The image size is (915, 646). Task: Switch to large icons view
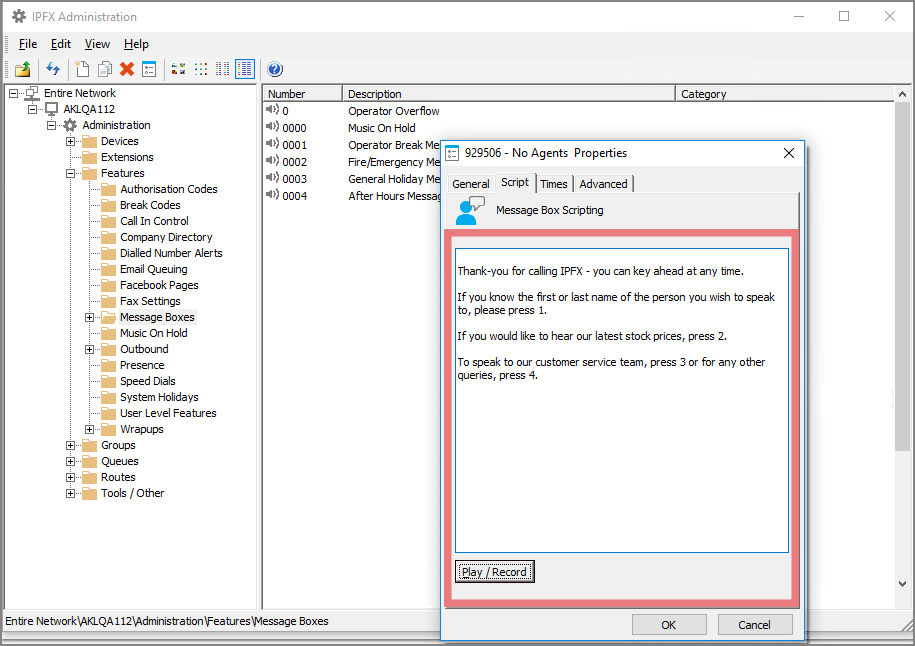click(x=179, y=69)
